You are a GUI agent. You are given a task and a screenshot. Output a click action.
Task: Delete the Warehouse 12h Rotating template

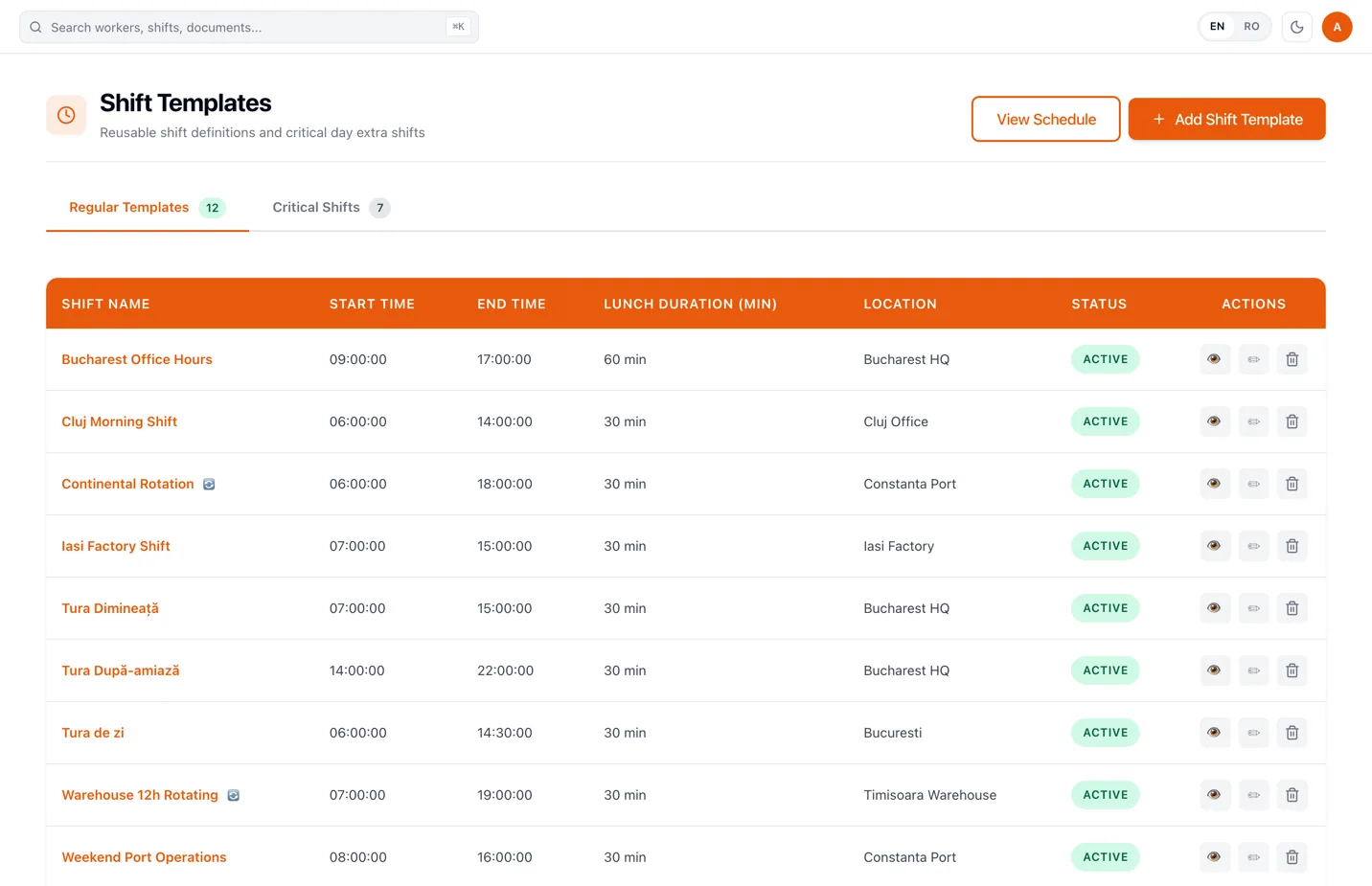(x=1292, y=795)
